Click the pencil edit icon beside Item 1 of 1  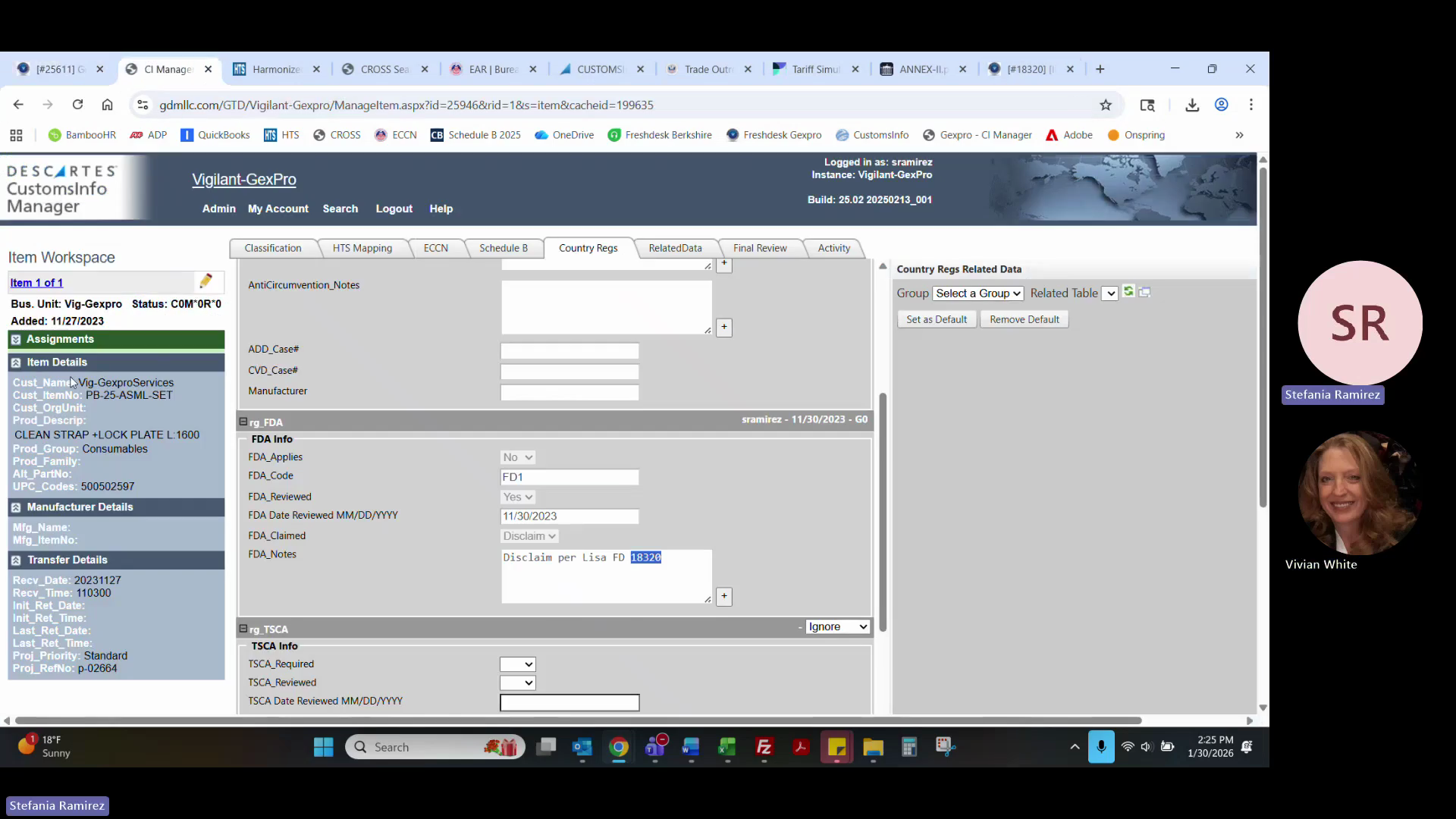(x=206, y=281)
